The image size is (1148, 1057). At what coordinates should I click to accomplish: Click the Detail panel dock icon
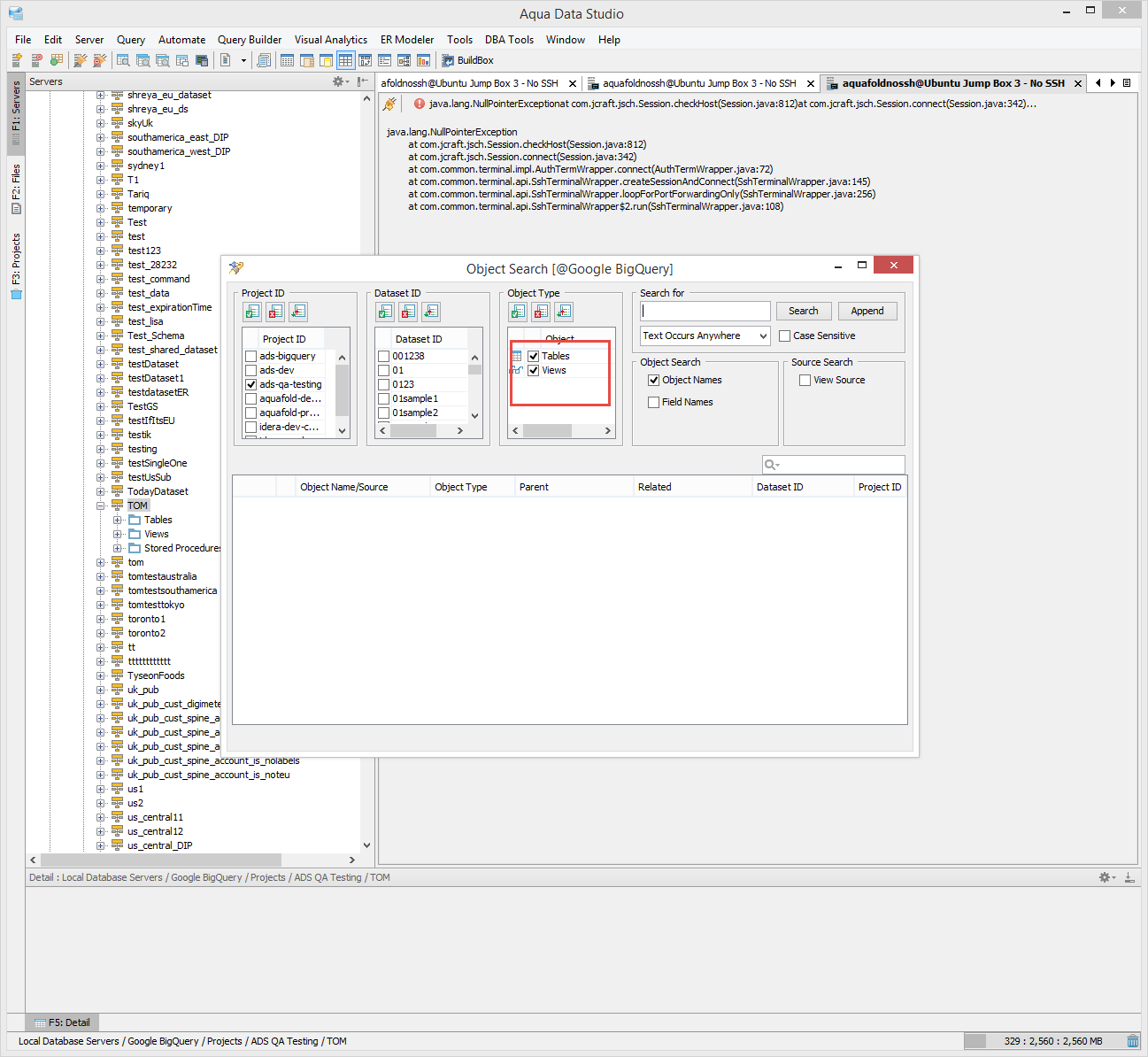pos(1129,877)
